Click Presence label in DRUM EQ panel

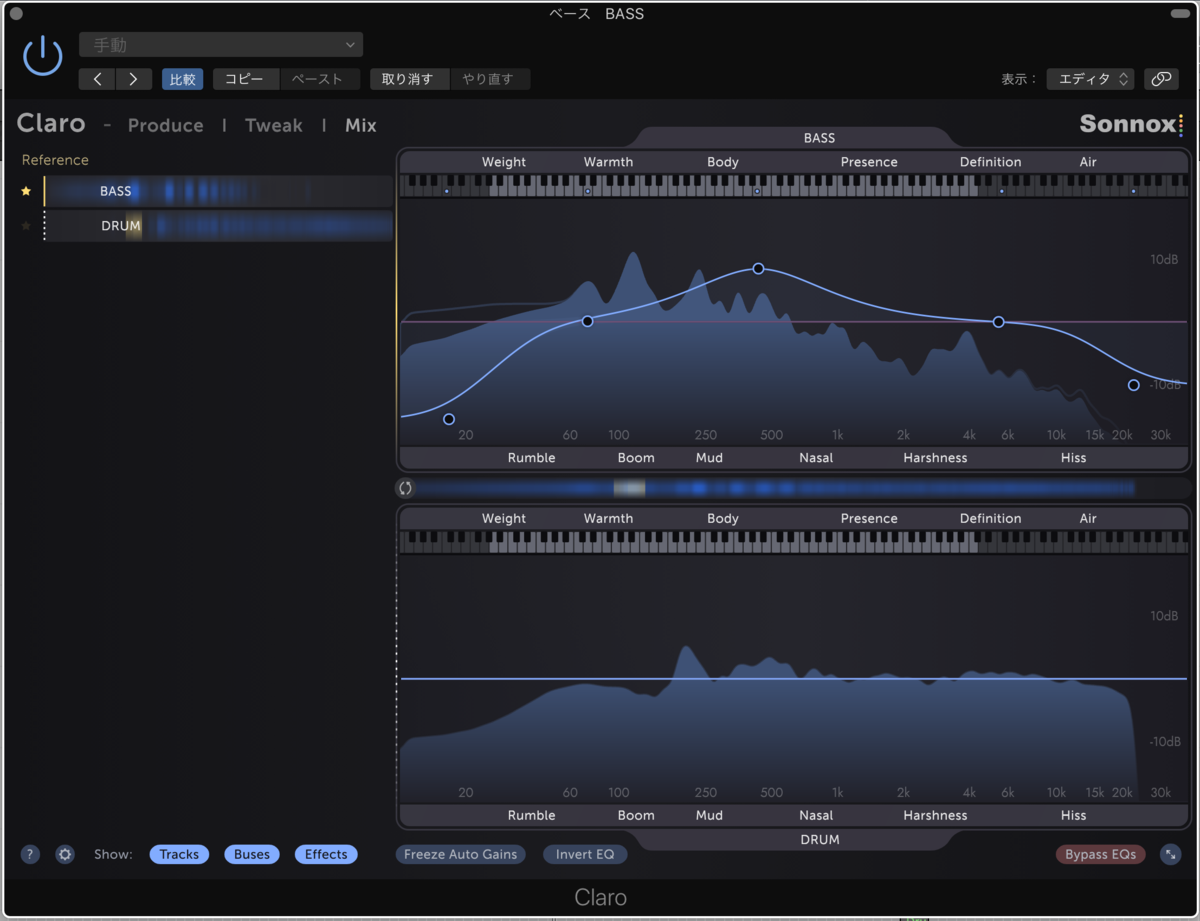(869, 519)
